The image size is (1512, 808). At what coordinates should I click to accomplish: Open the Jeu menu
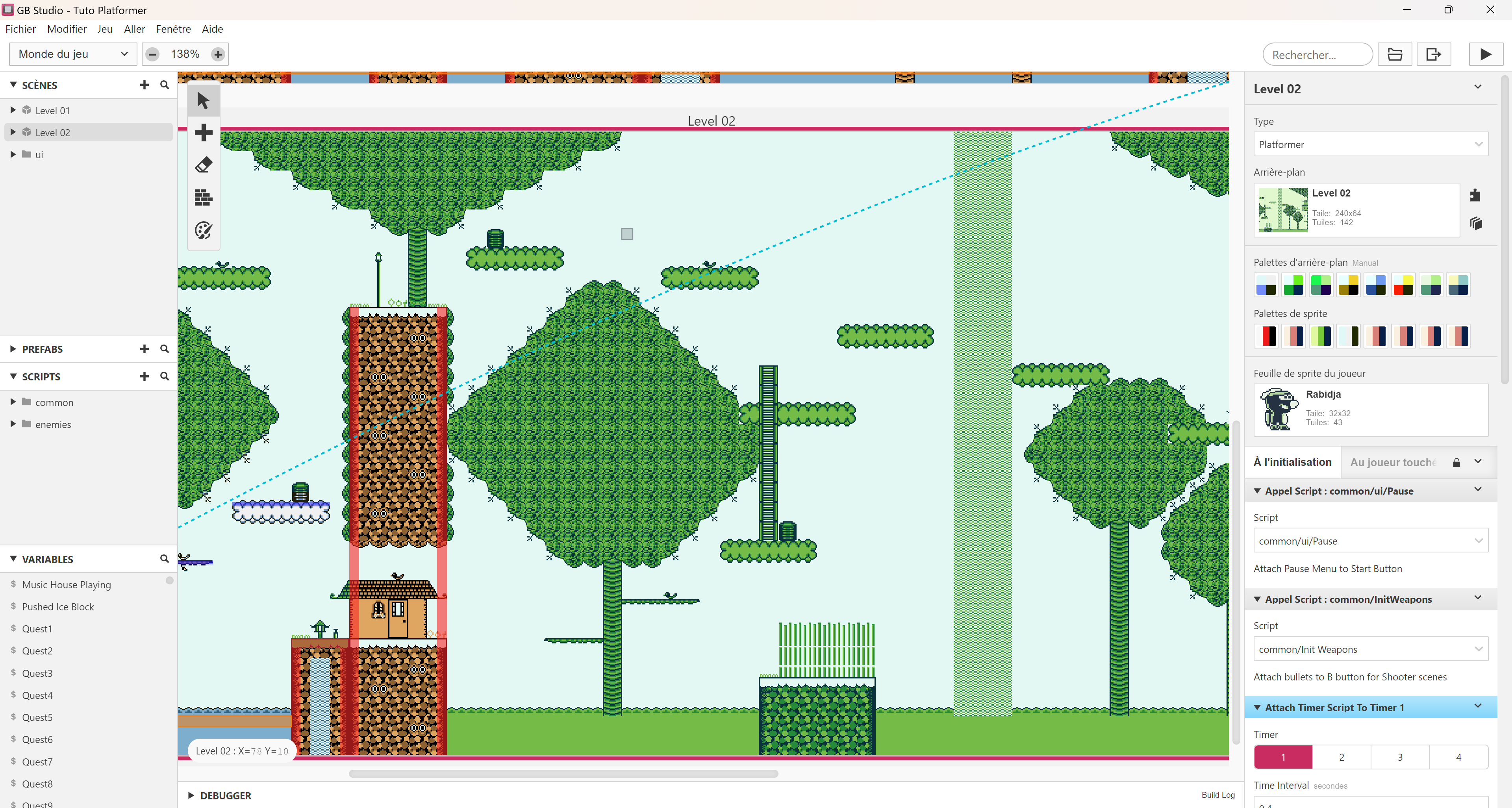point(104,29)
